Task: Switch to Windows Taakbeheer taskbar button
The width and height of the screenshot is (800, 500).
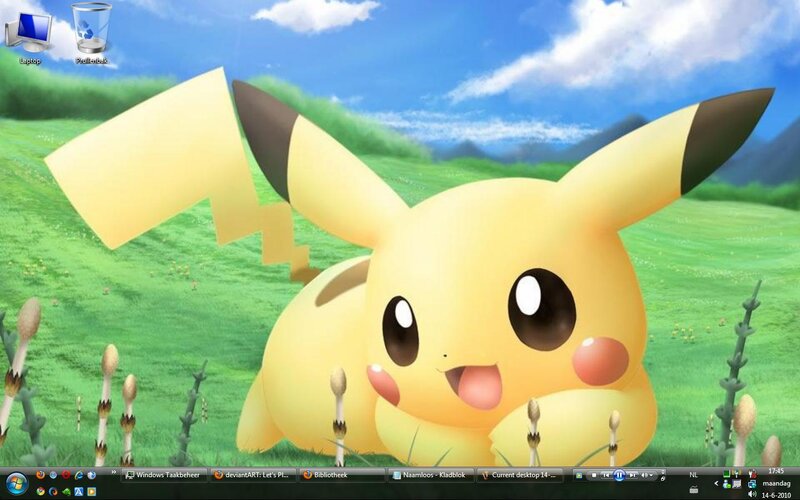Action: click(164, 475)
